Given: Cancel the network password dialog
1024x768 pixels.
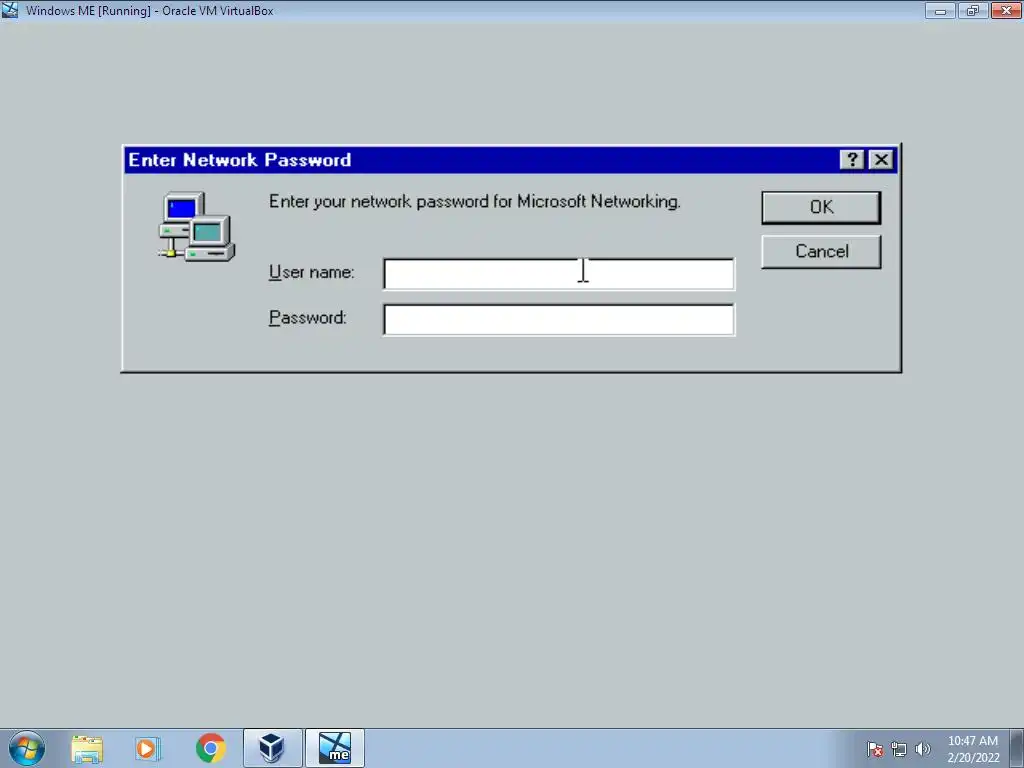Looking at the screenshot, I should point(821,251).
